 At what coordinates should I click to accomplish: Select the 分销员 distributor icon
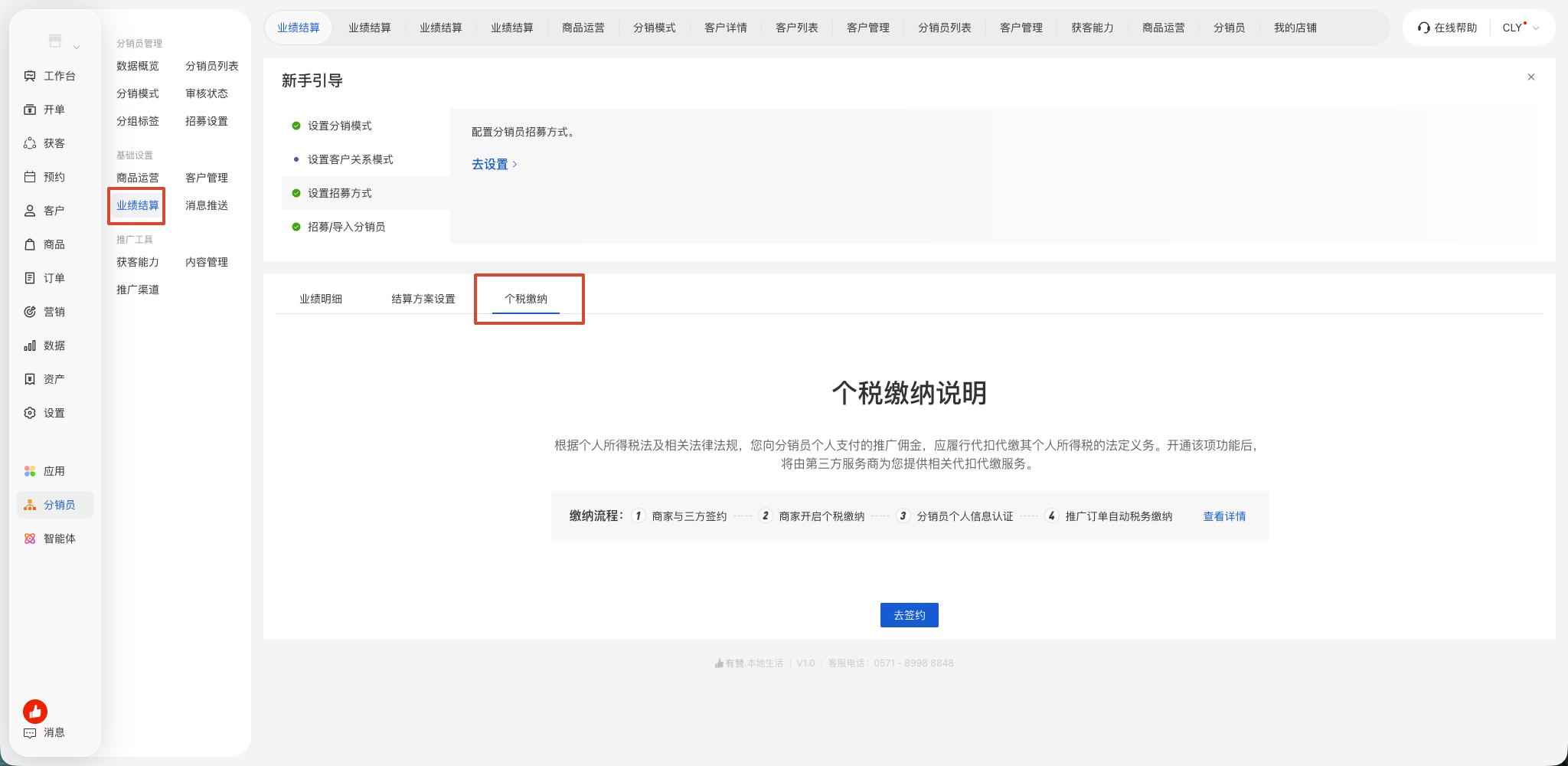(30, 505)
